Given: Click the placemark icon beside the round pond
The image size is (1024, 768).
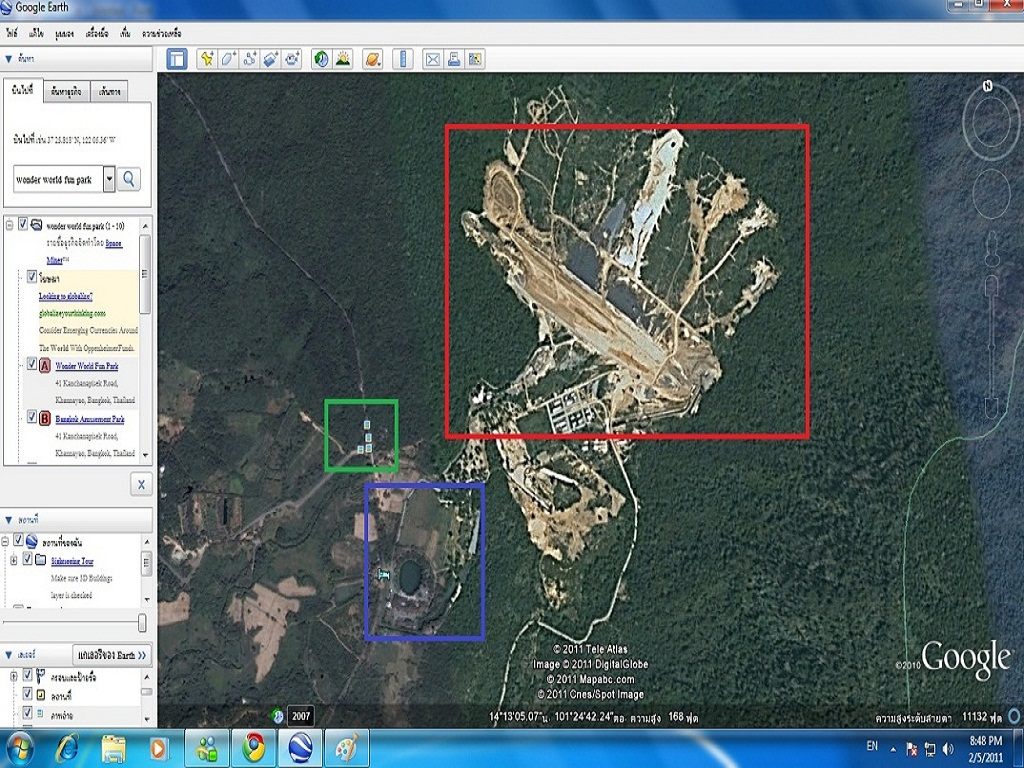Looking at the screenshot, I should [383, 575].
